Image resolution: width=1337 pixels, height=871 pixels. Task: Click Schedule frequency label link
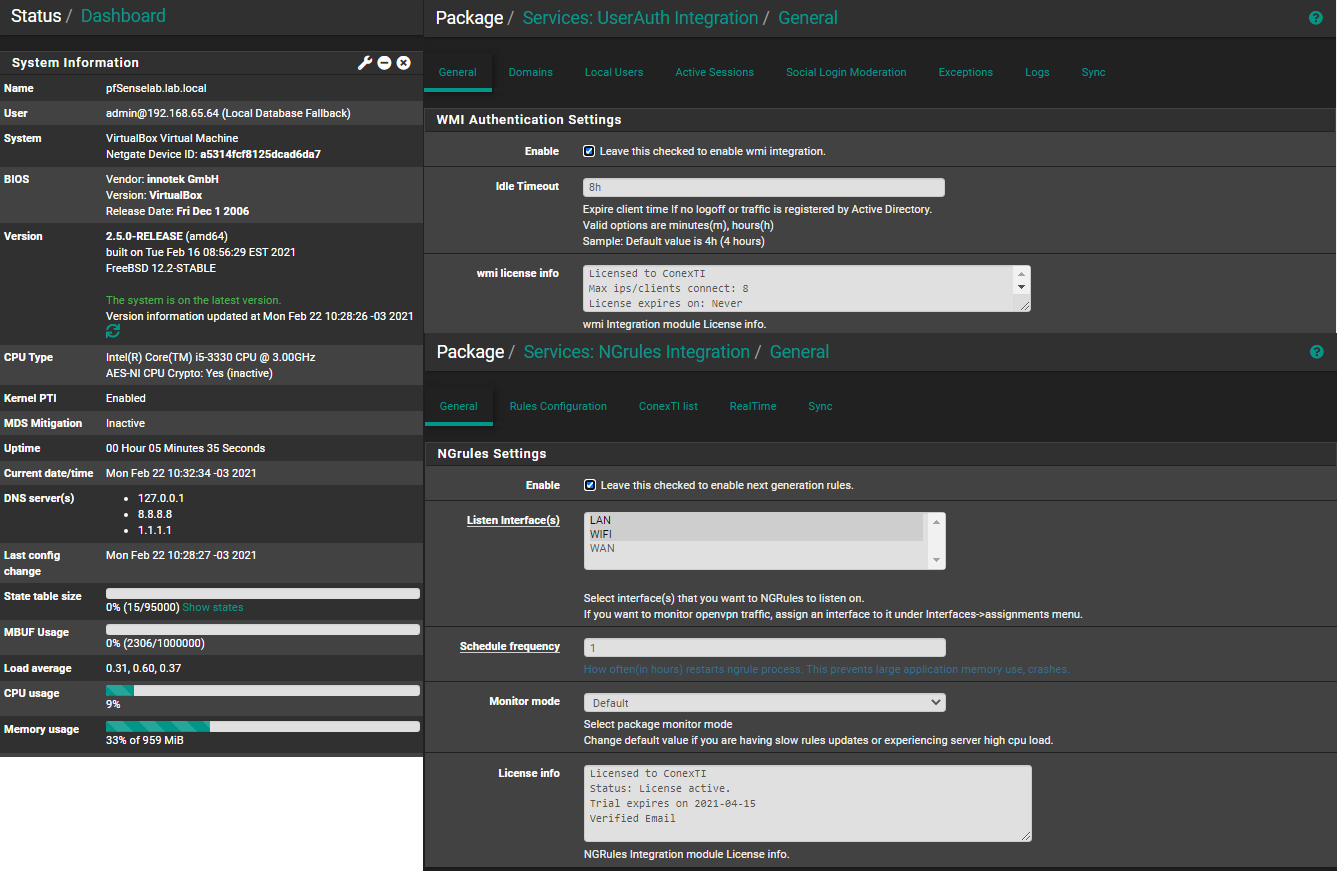510,646
